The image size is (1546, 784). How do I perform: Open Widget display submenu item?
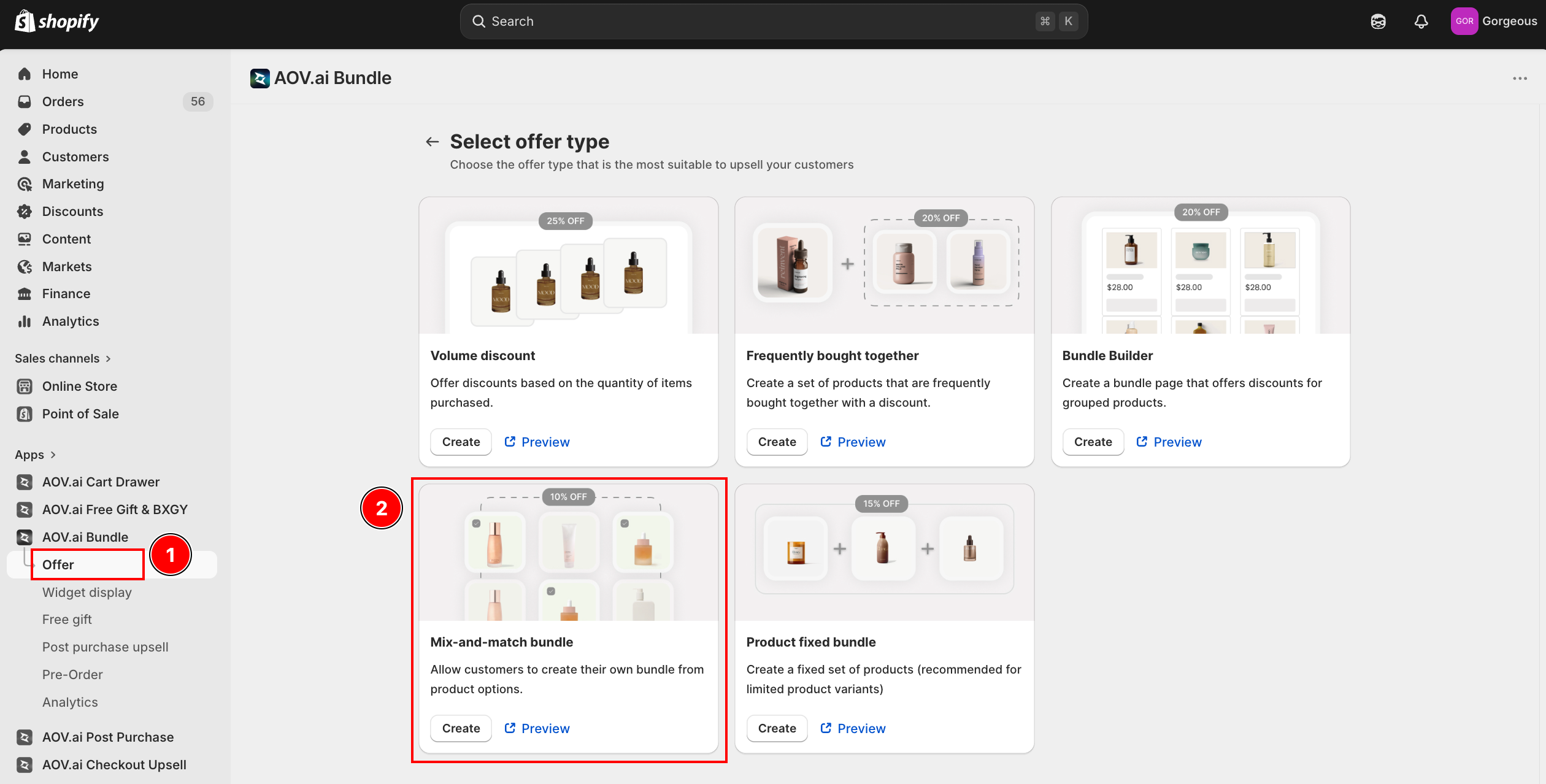(x=87, y=593)
